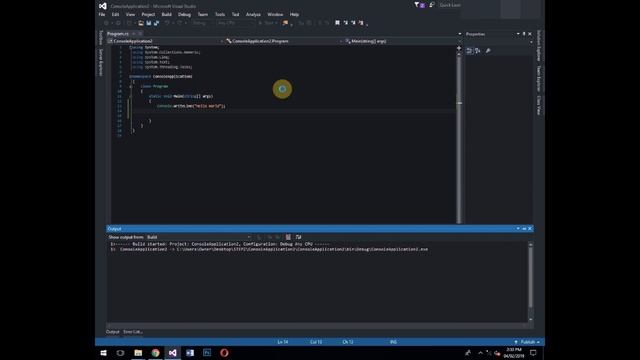Screen dimensions: 640x360
Task: Toggle auto-hide pin on Properties panel
Action: (x=524, y=34)
